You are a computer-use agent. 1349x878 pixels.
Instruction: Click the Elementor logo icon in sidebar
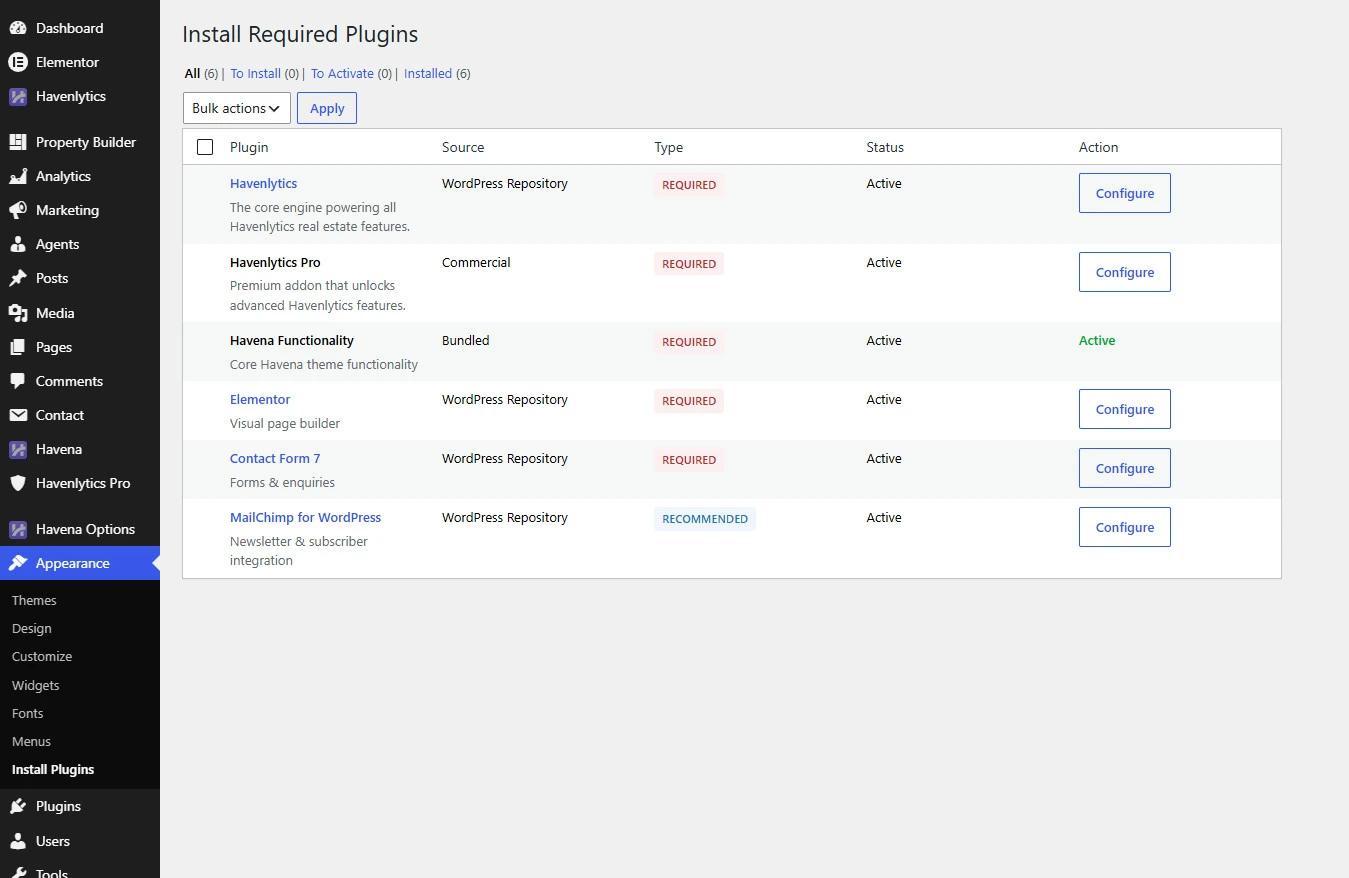click(x=18, y=62)
